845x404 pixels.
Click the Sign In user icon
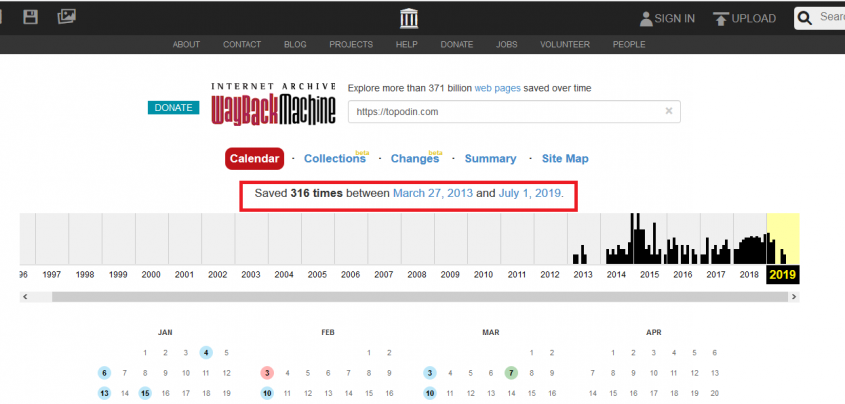click(x=646, y=18)
